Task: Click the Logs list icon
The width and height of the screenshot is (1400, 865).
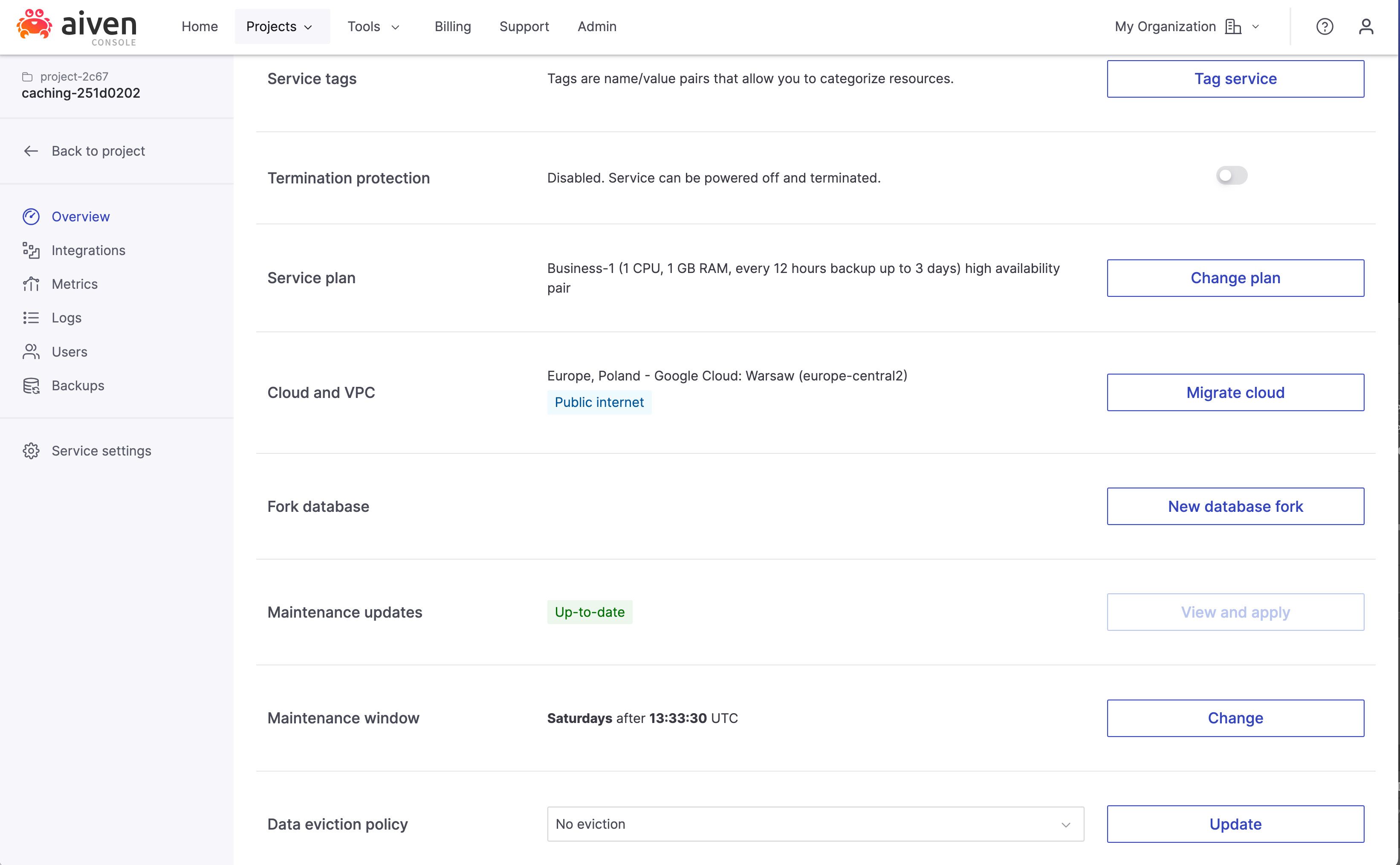Action: pos(31,317)
